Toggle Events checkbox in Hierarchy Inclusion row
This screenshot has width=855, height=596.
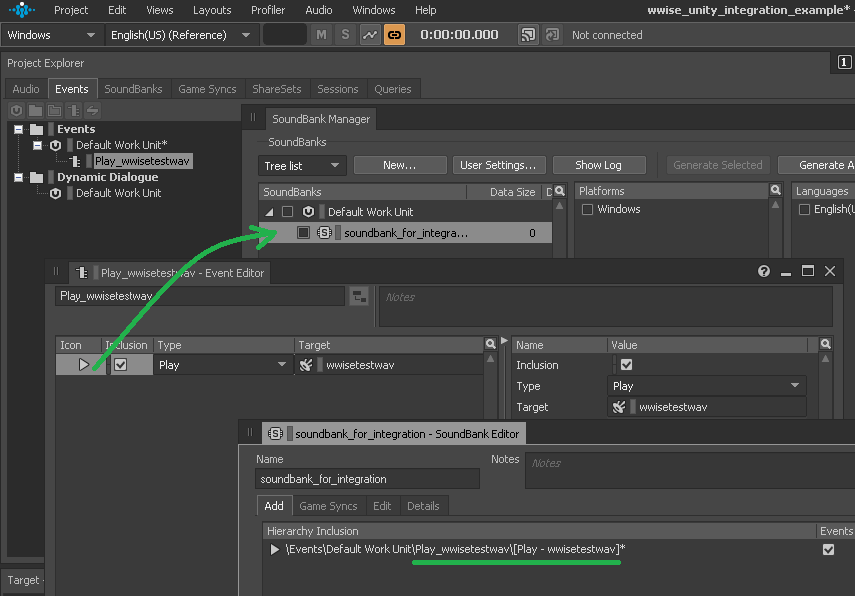(x=828, y=550)
